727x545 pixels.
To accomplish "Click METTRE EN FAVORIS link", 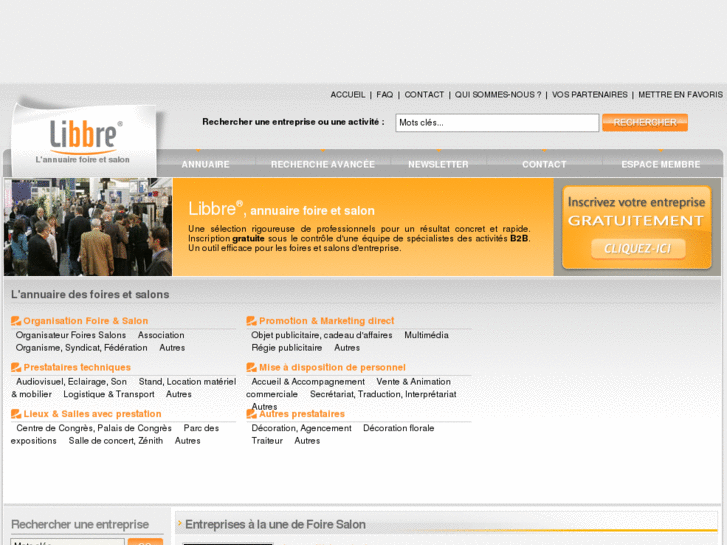I will (680, 95).
